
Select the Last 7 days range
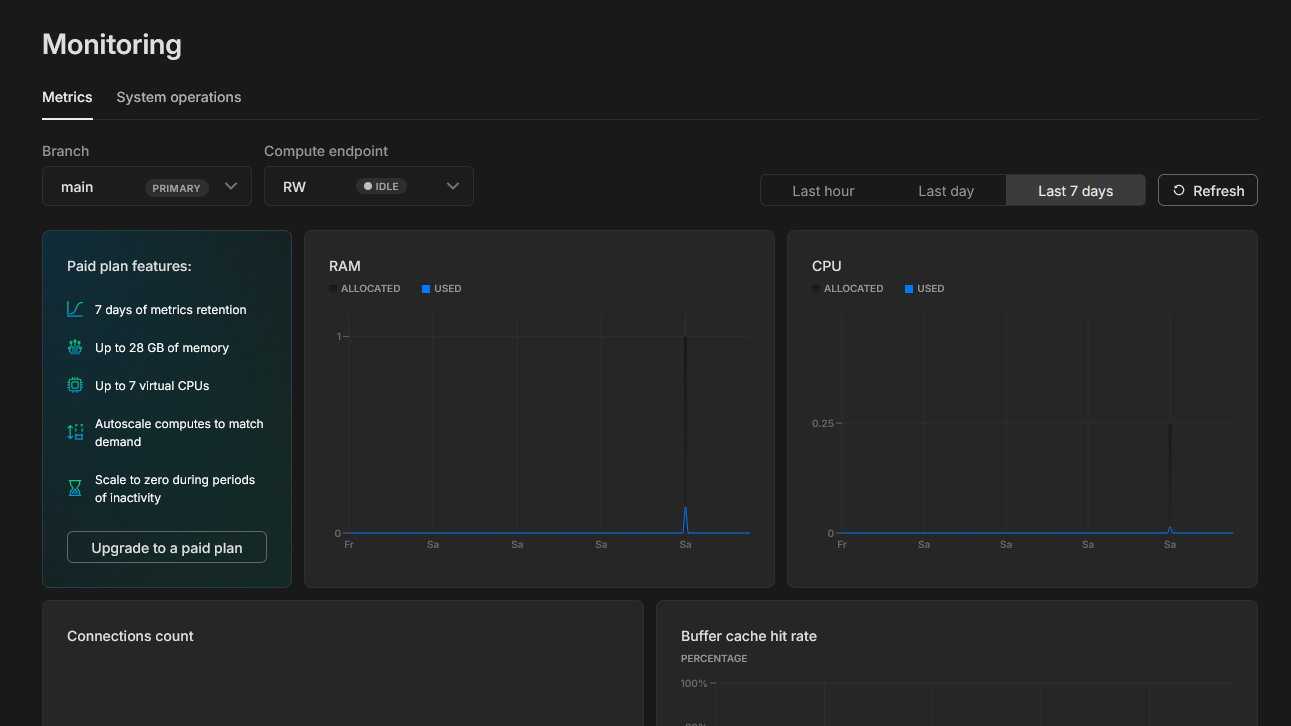pos(1076,191)
